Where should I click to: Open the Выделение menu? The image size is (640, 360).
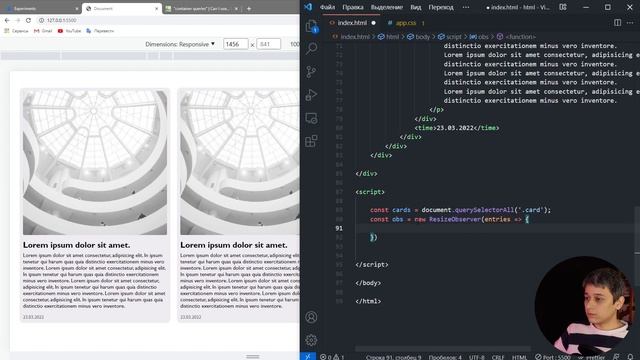coord(387,7)
